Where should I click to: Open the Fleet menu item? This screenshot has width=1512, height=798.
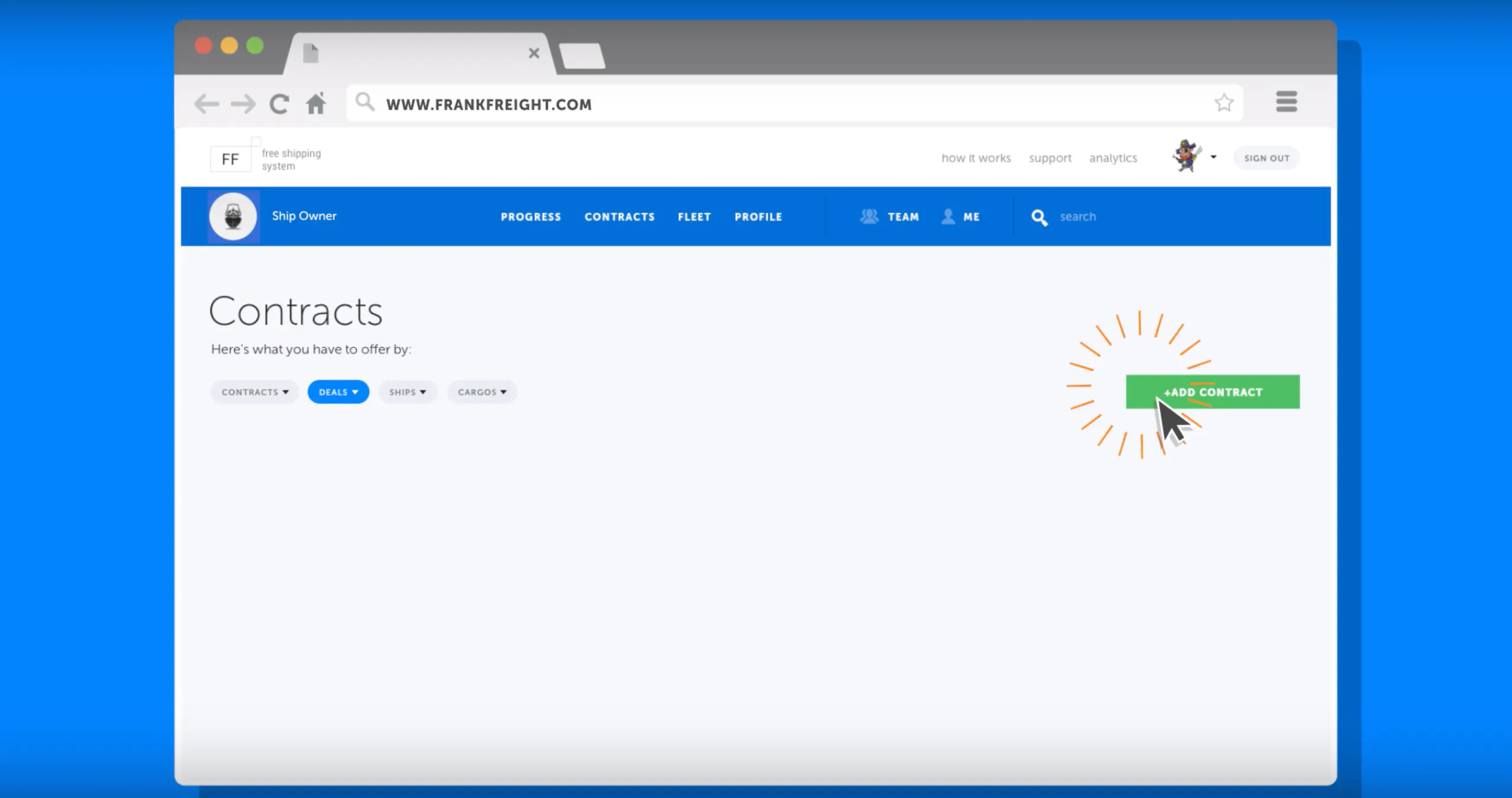(695, 217)
